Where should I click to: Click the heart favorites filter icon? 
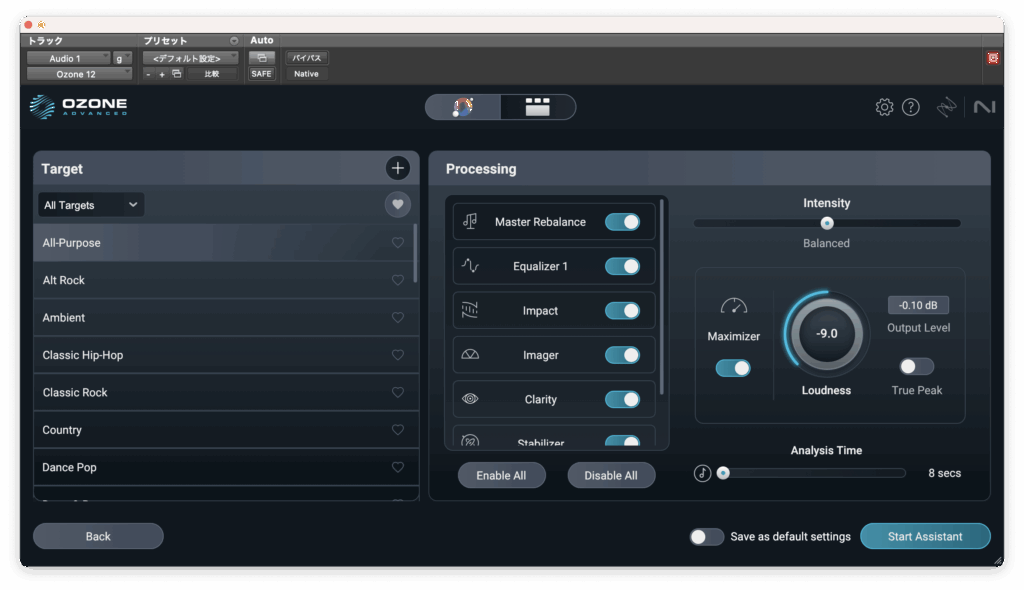tap(397, 205)
